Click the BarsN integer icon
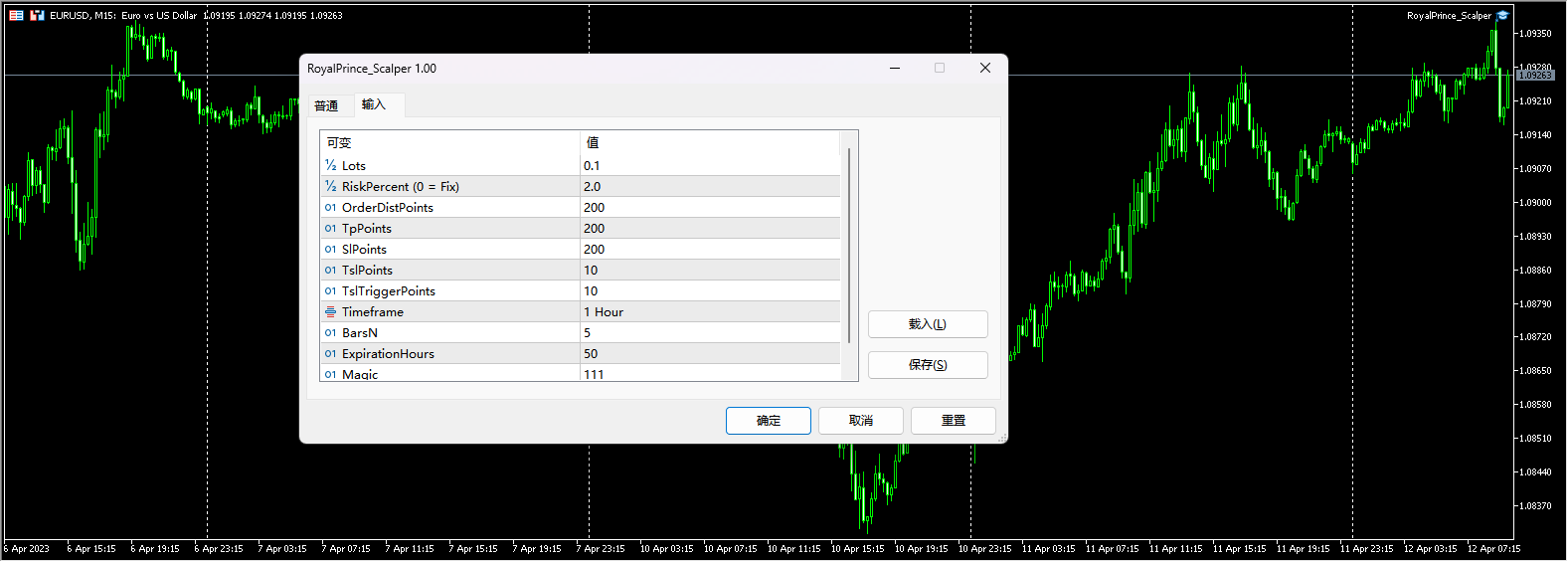Screen dimensions: 1568x562 [x=330, y=332]
